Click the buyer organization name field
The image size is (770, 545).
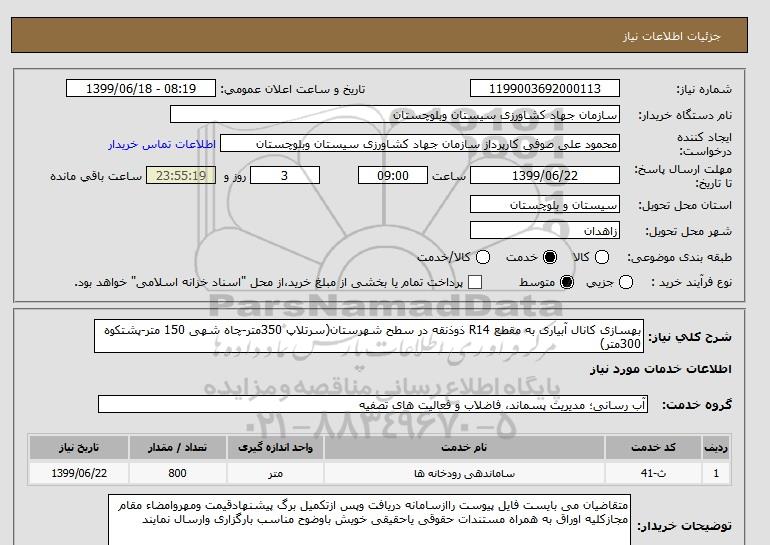point(395,114)
